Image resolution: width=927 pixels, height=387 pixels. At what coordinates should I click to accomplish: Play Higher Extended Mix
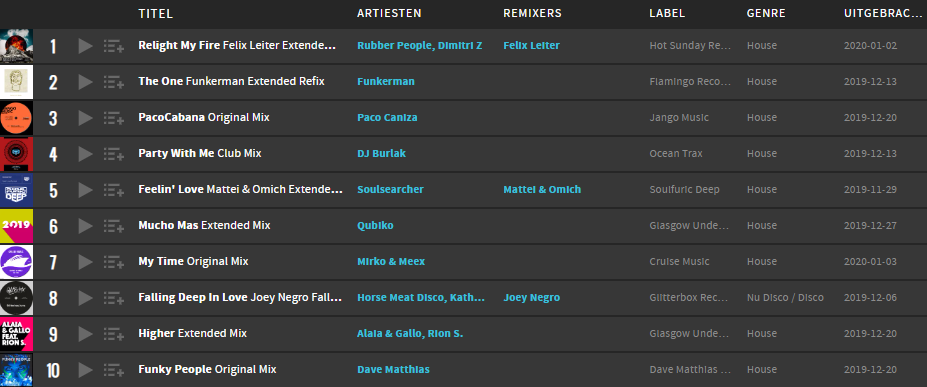85,334
